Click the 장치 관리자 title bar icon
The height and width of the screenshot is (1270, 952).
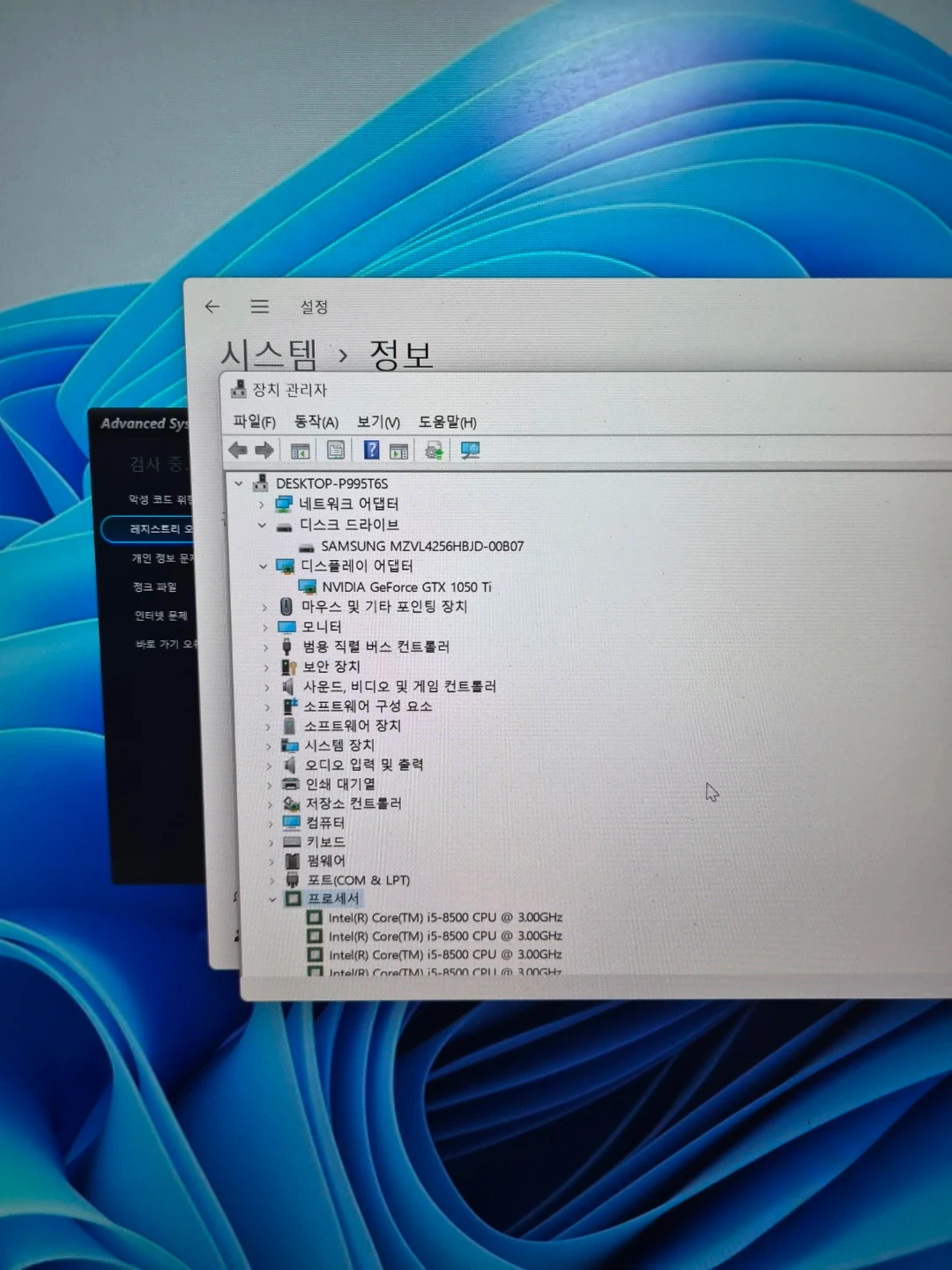pos(238,389)
